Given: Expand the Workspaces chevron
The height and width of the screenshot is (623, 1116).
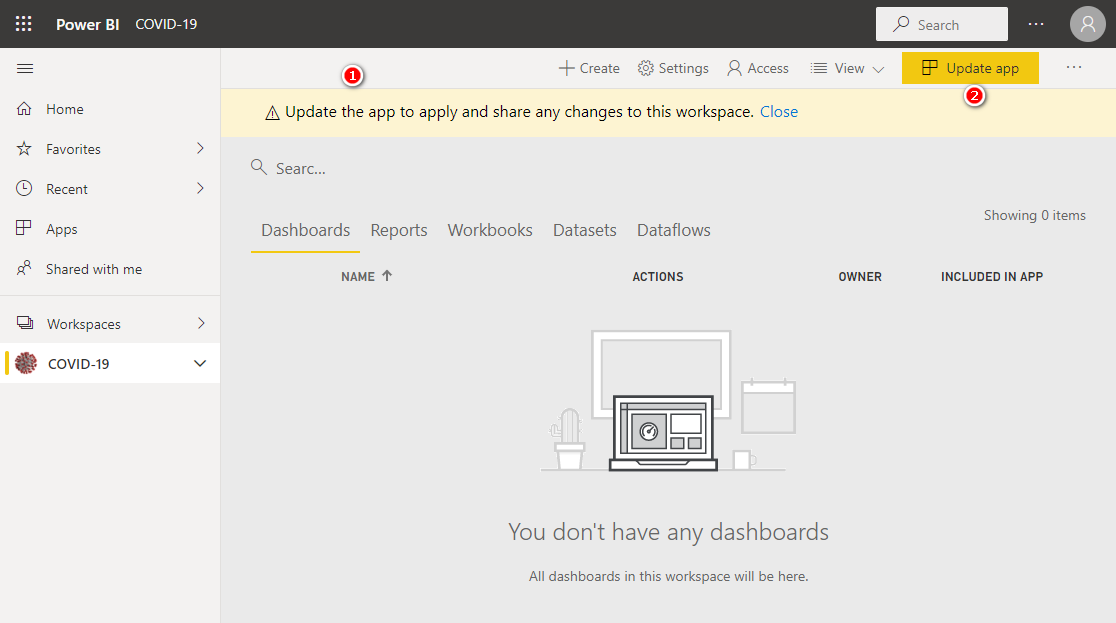Looking at the screenshot, I should (x=201, y=323).
